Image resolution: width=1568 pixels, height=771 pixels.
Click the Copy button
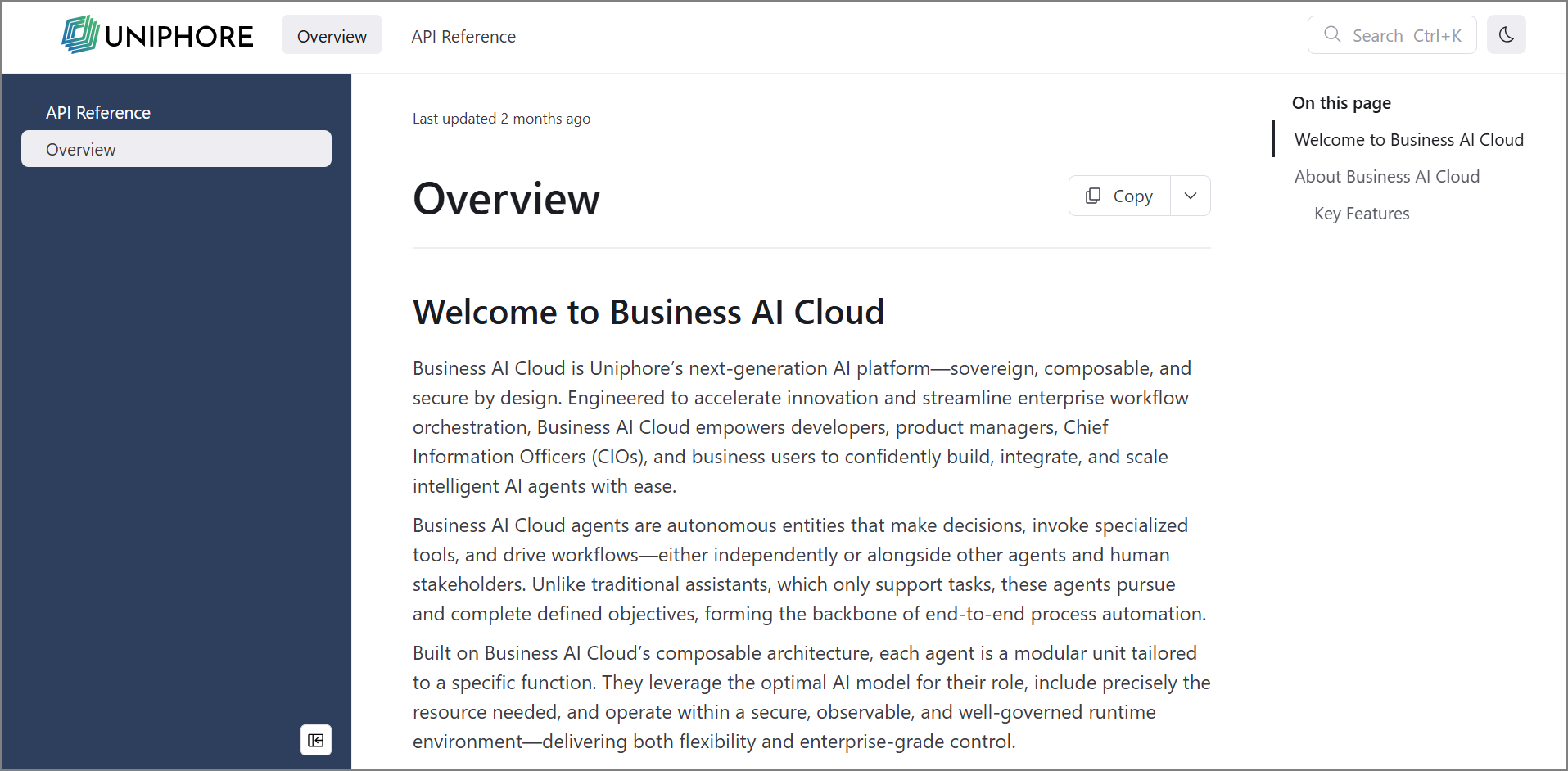coord(1119,196)
